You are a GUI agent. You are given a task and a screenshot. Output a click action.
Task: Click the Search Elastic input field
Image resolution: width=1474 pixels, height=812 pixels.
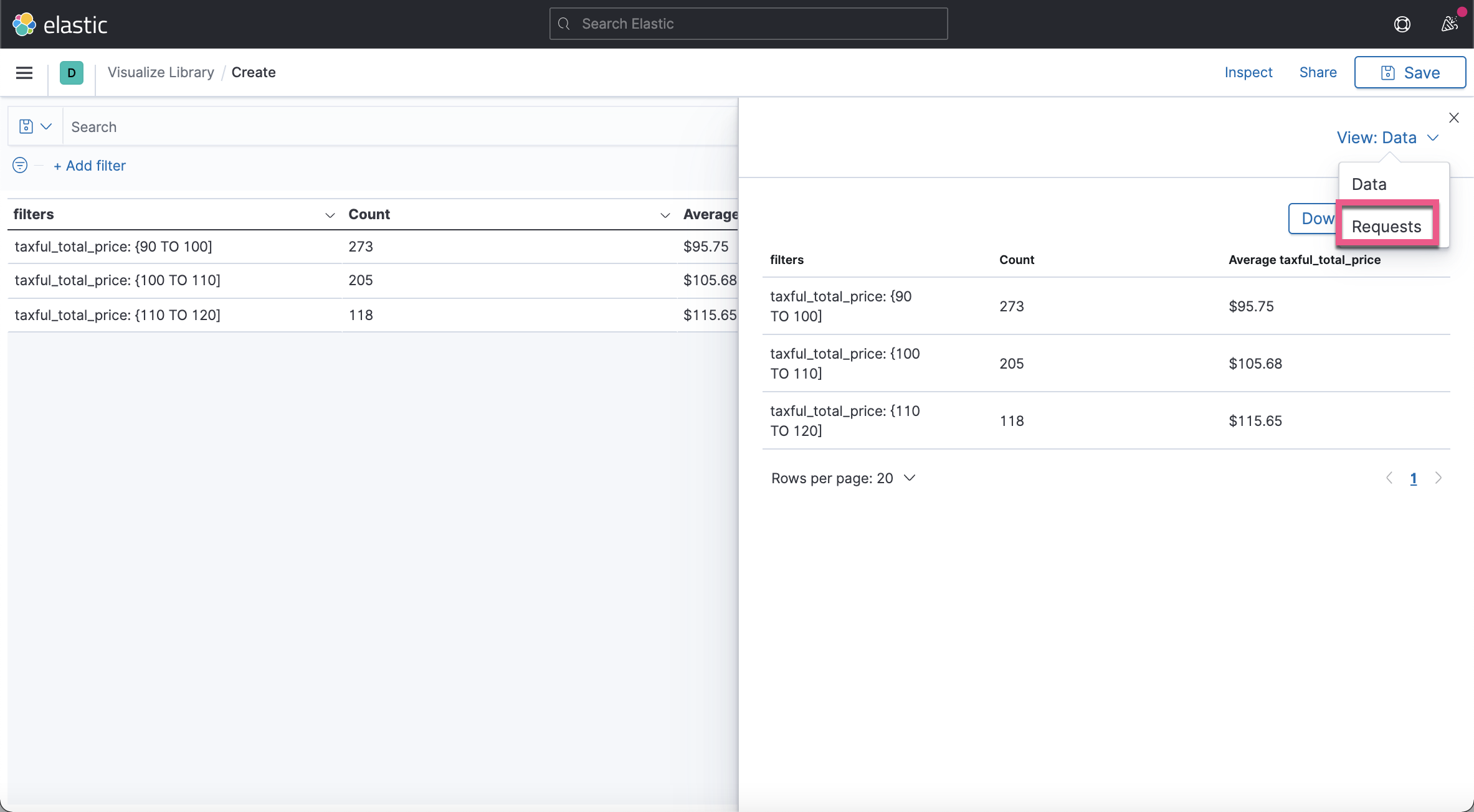point(748,24)
